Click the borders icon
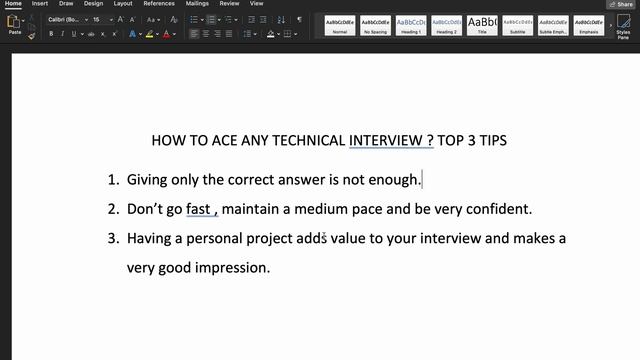This screenshot has width=640, height=360. coord(287,34)
